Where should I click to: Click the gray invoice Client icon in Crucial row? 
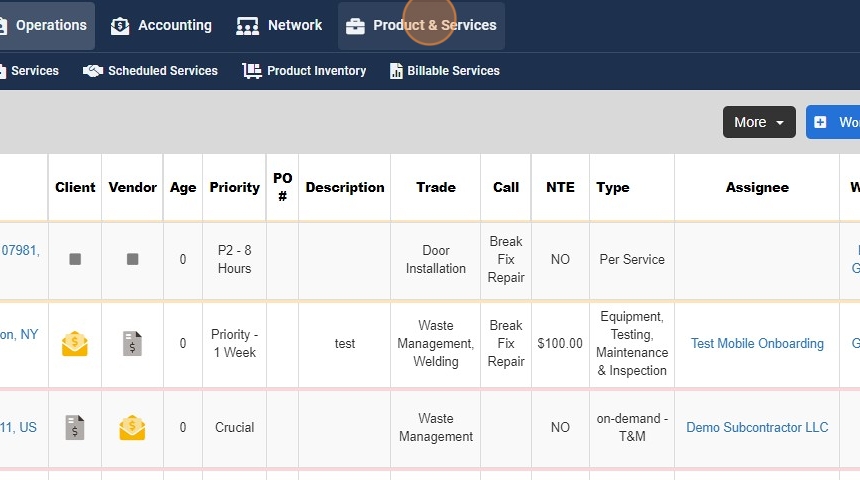(x=75, y=428)
